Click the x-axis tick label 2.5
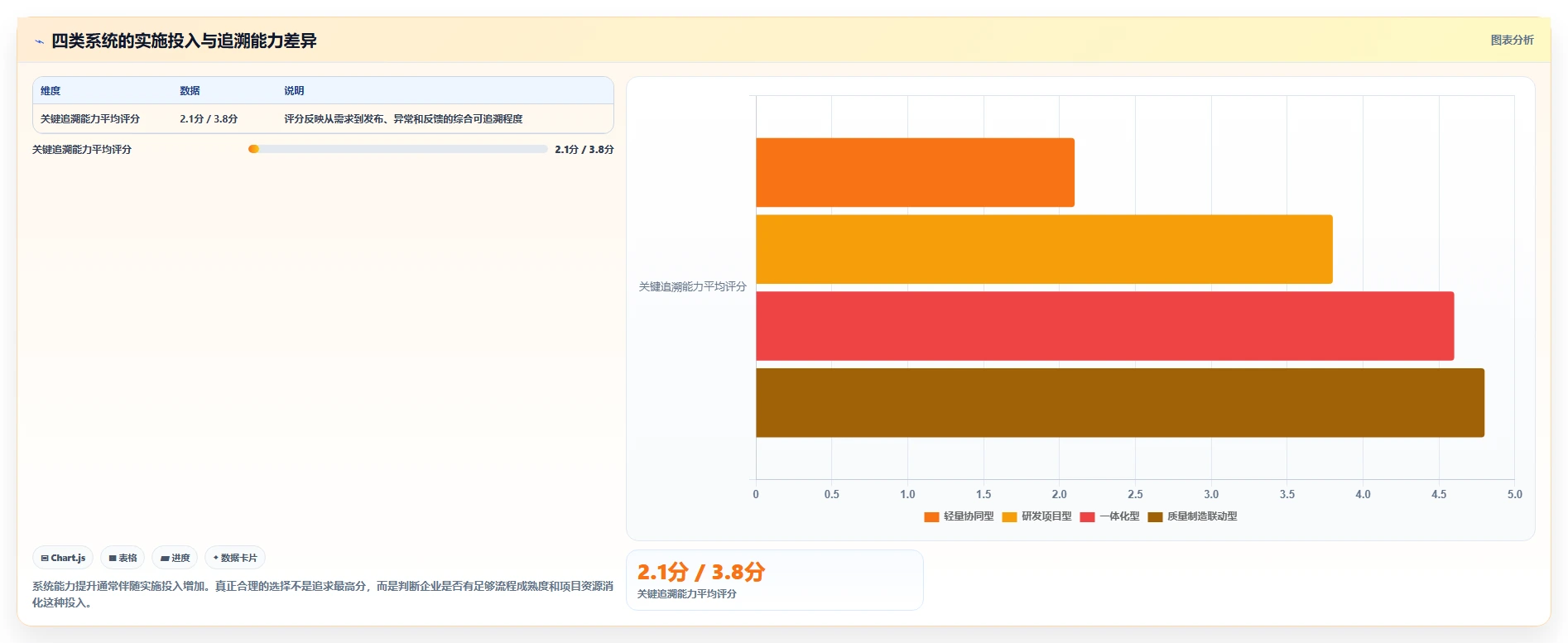This screenshot has width=1568, height=643. tap(1135, 494)
